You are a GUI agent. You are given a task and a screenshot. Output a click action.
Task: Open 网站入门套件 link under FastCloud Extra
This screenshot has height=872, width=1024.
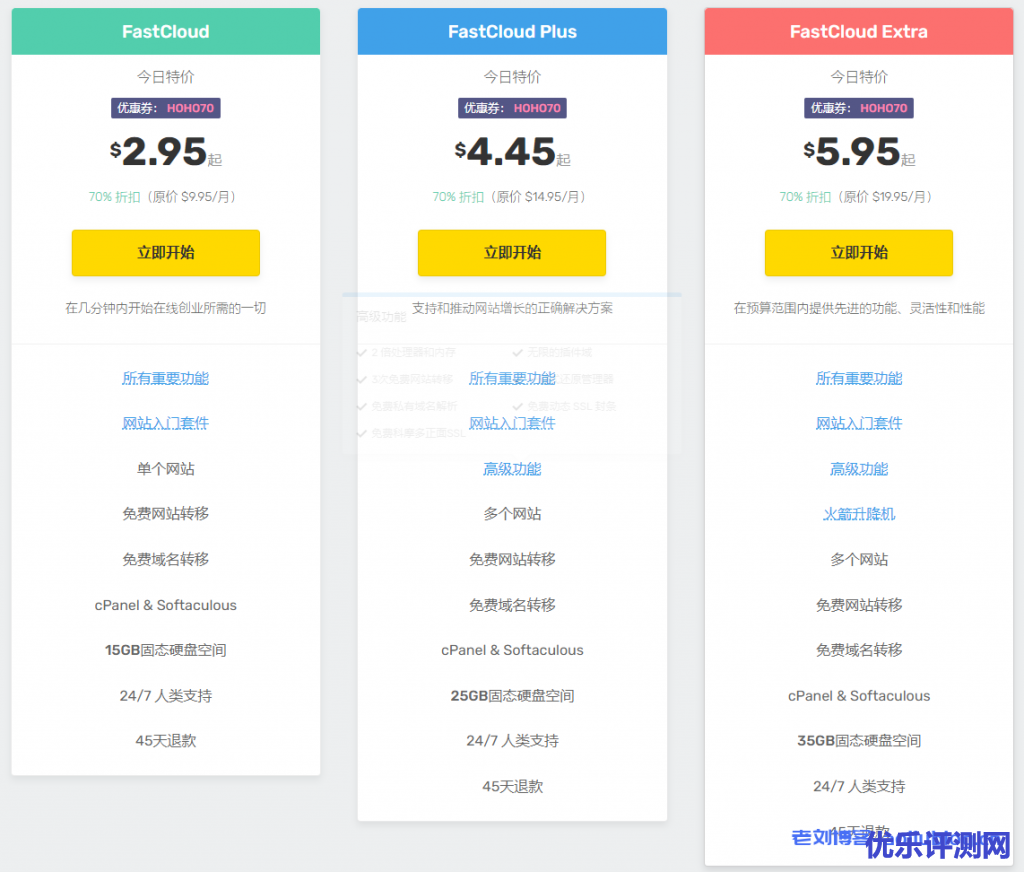[858, 423]
